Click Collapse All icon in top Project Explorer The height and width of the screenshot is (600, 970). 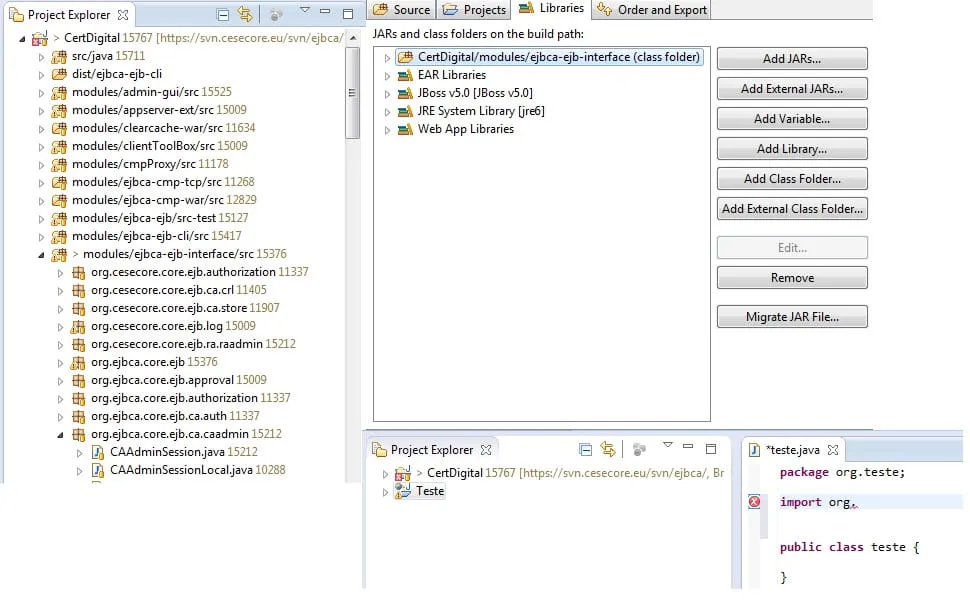click(x=223, y=14)
